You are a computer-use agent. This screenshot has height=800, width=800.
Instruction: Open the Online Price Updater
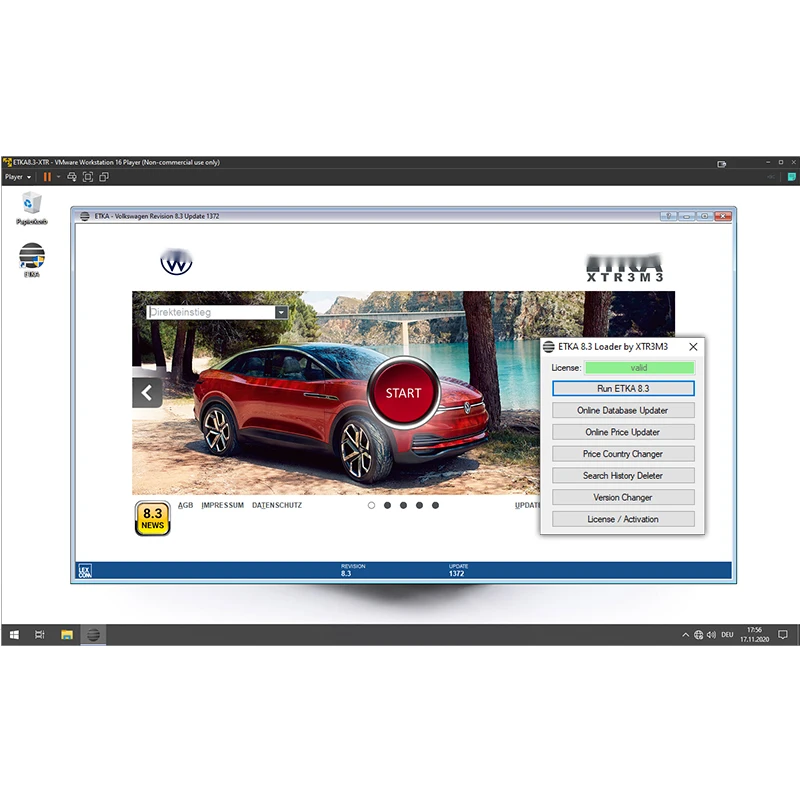pyautogui.click(x=623, y=432)
